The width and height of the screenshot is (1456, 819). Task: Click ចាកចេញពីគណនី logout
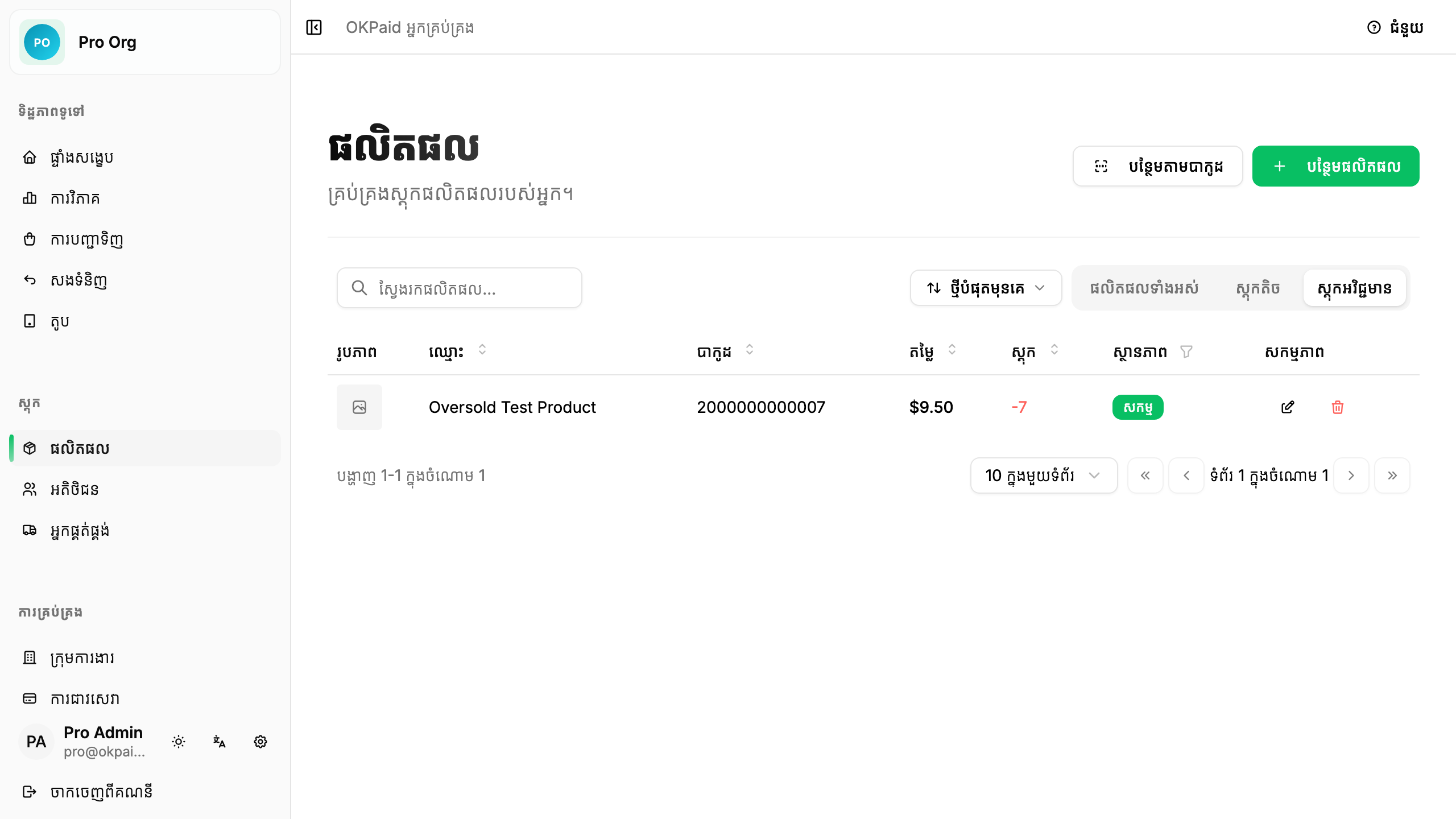[x=145, y=792]
